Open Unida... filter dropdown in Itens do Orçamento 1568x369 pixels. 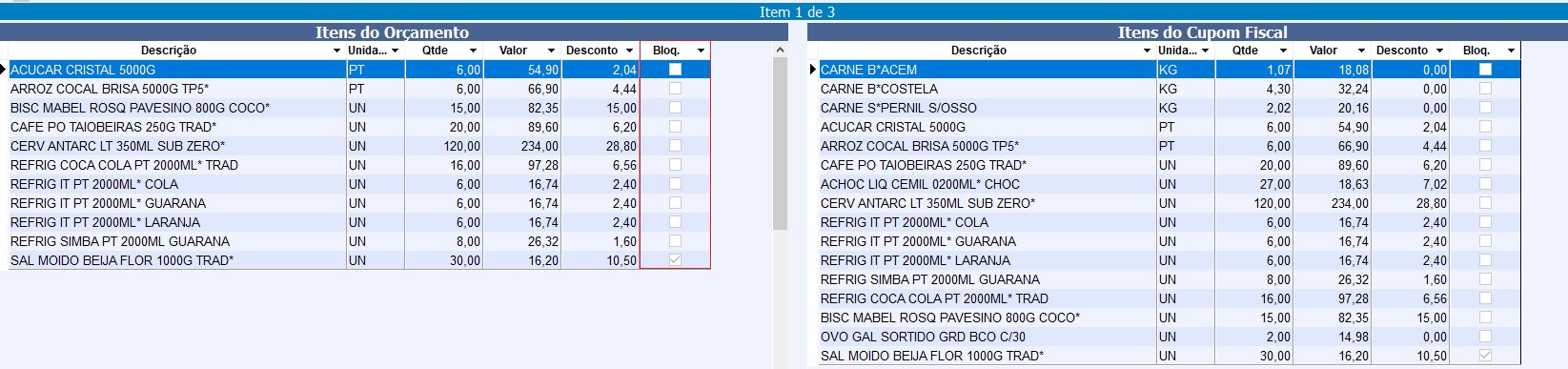pos(396,51)
